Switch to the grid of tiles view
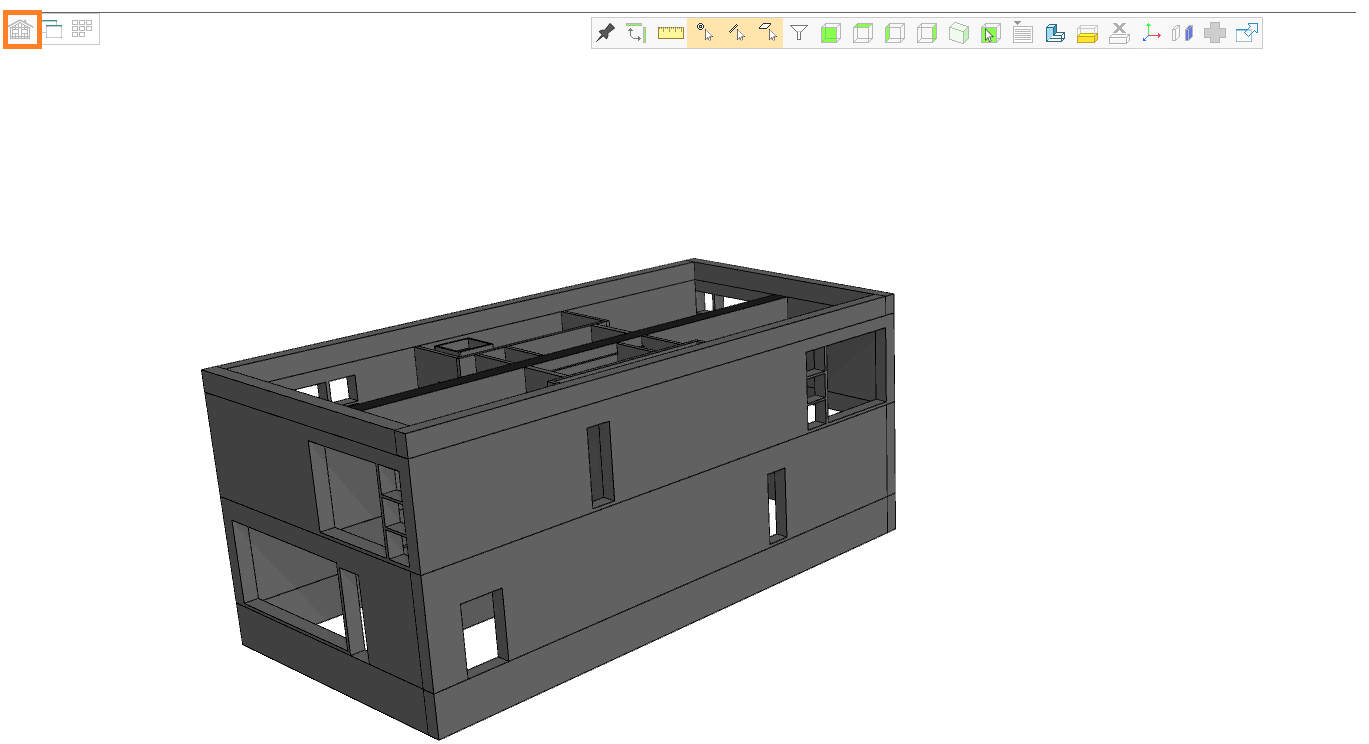 point(82,28)
